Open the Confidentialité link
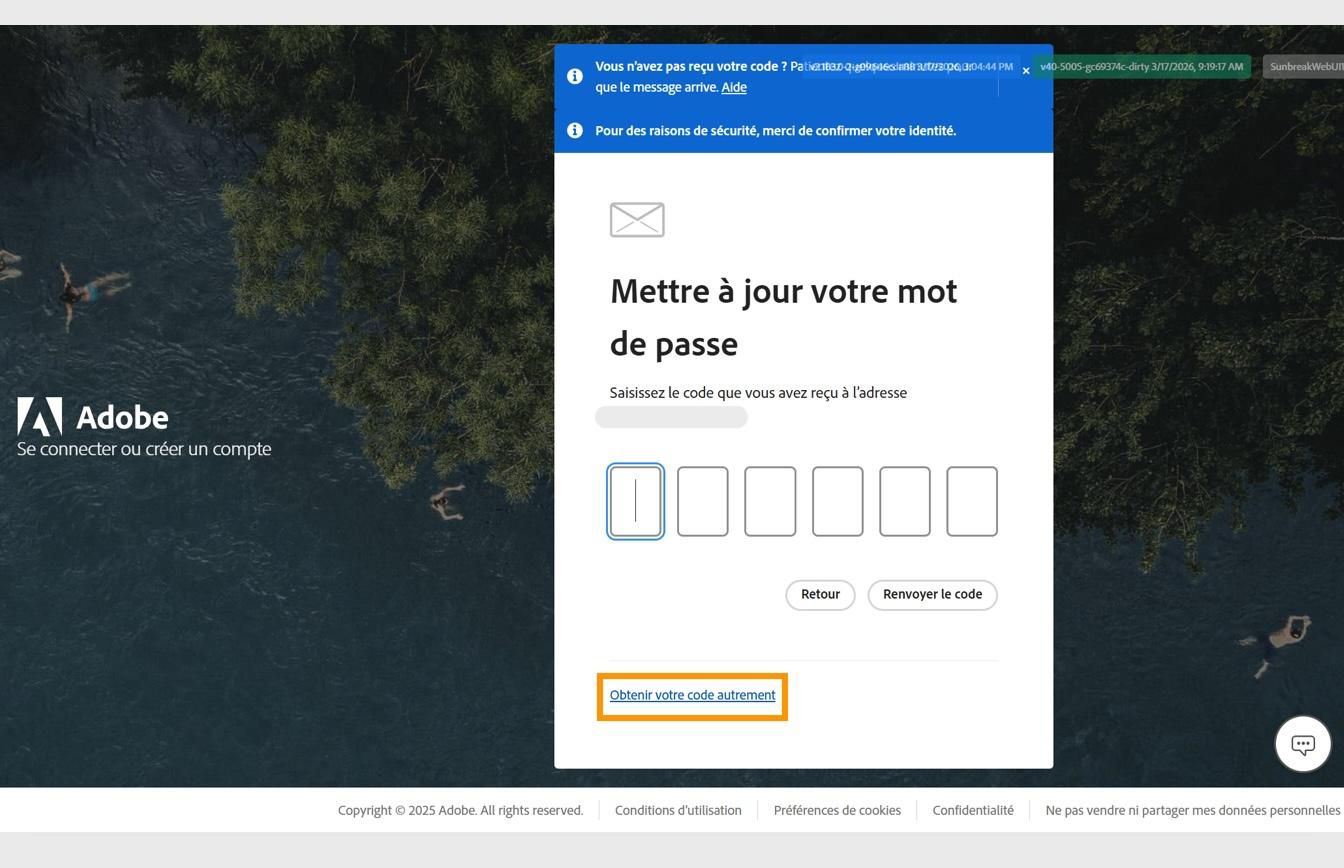1344x868 pixels. 972,810
